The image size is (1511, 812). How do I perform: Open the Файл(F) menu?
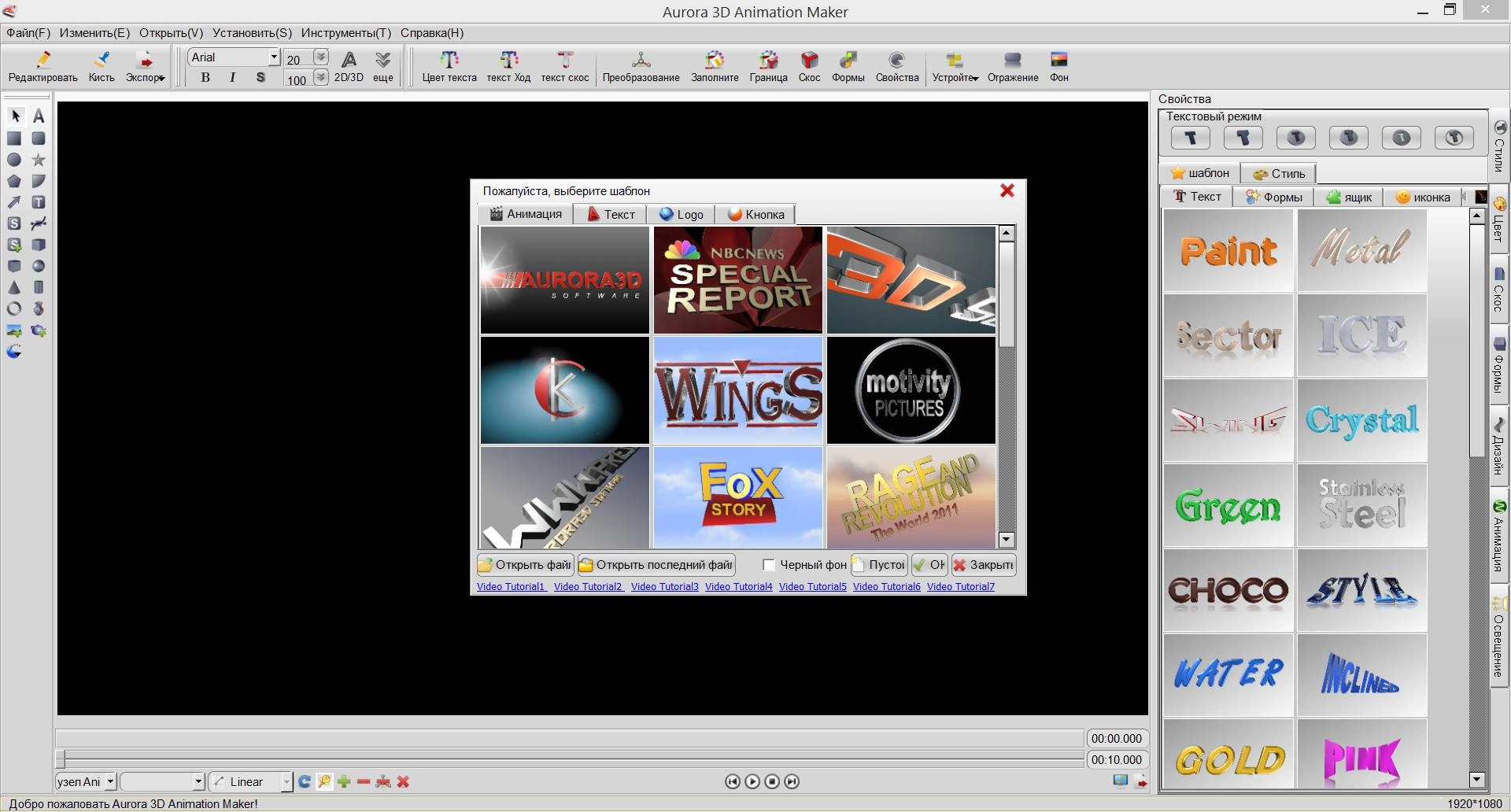click(28, 33)
